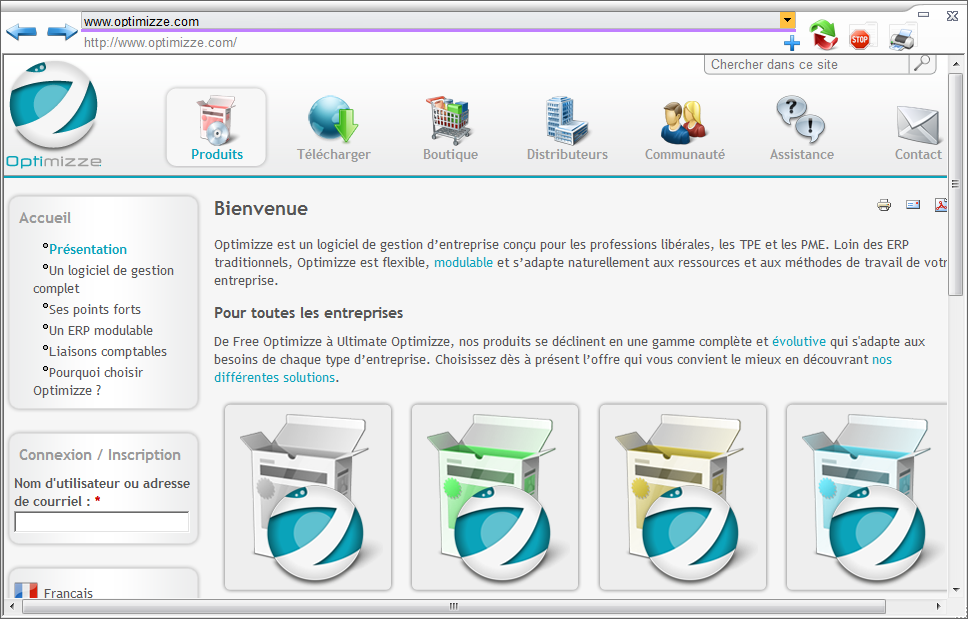The height and width of the screenshot is (619, 968).
Task: Click the horizontal scrollbar thumb at the bottom
Action: click(452, 606)
